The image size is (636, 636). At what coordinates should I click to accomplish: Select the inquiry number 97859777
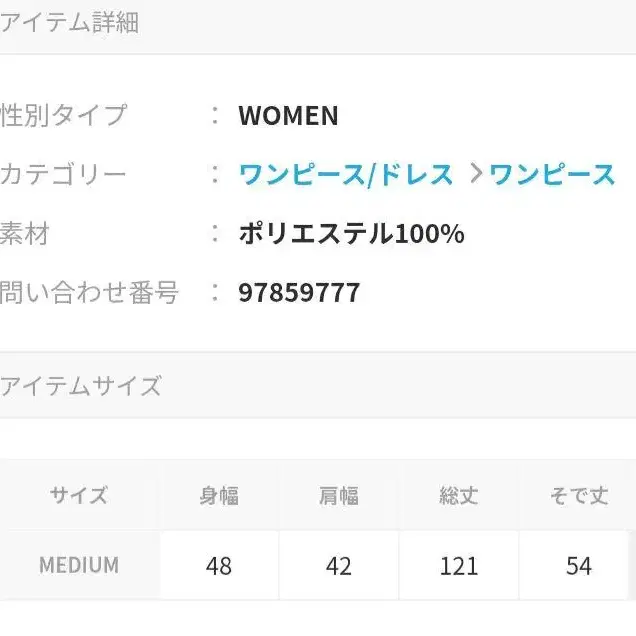pos(299,293)
